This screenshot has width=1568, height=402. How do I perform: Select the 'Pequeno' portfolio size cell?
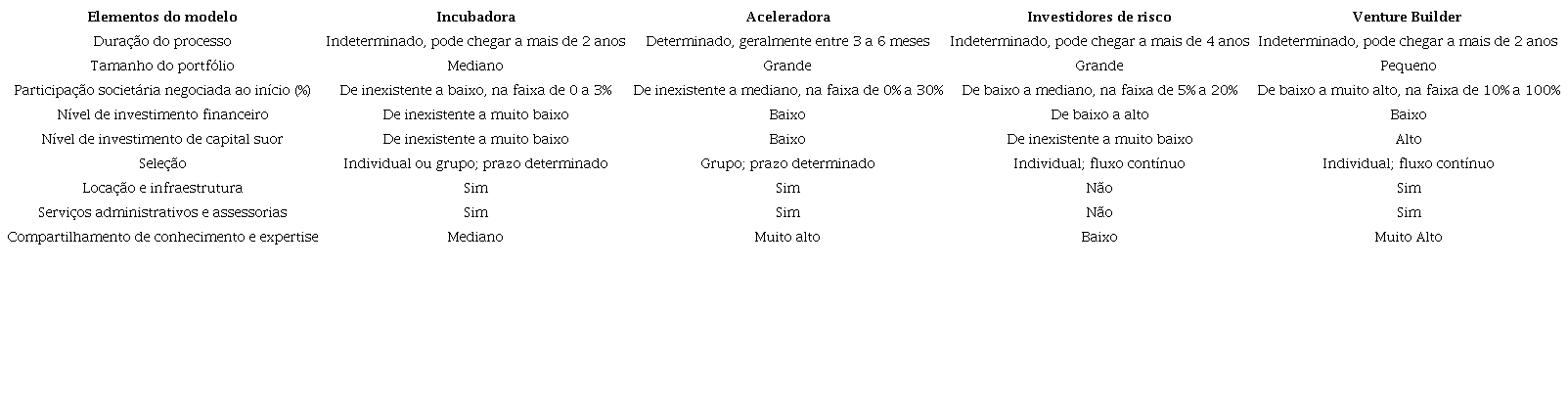tap(1408, 66)
